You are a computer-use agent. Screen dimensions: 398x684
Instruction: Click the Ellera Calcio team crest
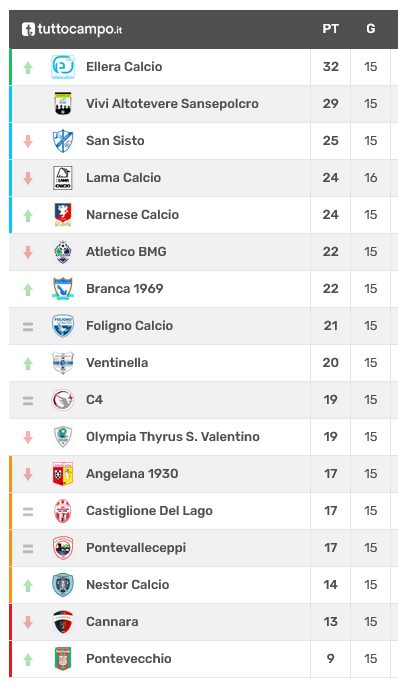(x=63, y=67)
